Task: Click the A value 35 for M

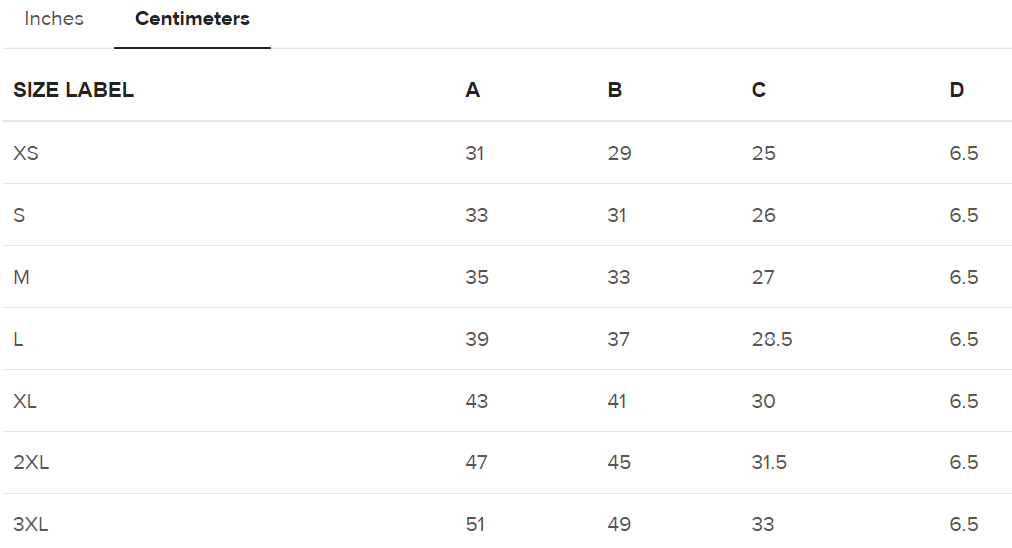Action: coord(477,277)
